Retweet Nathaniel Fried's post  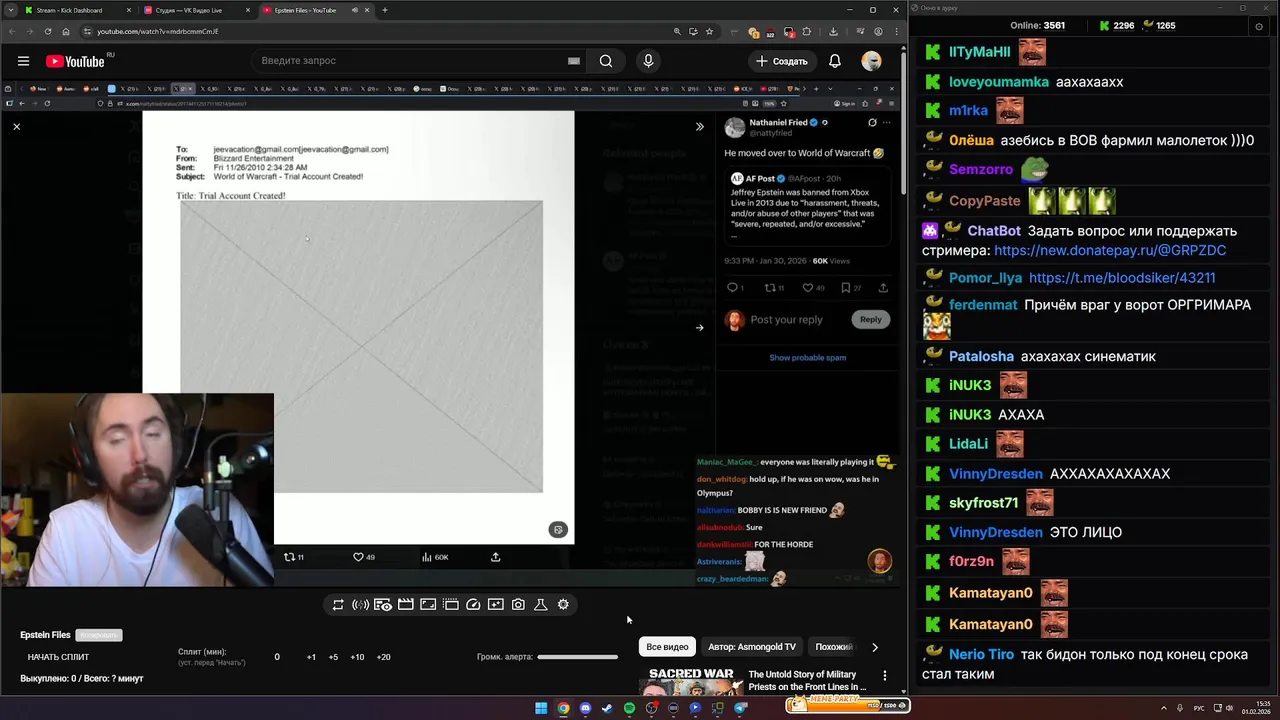pyautogui.click(x=771, y=288)
